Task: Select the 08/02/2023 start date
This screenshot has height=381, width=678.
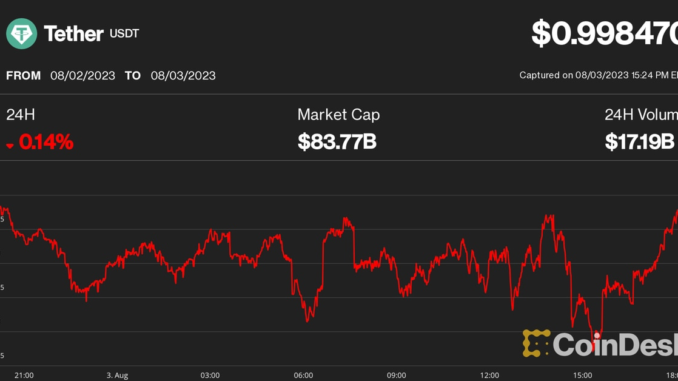Action: pyautogui.click(x=83, y=76)
